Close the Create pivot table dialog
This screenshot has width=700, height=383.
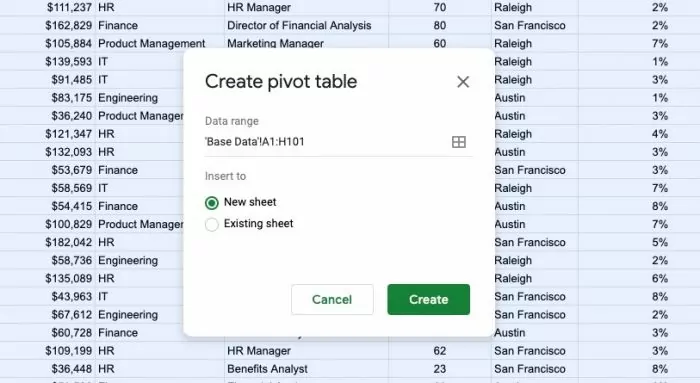463,82
